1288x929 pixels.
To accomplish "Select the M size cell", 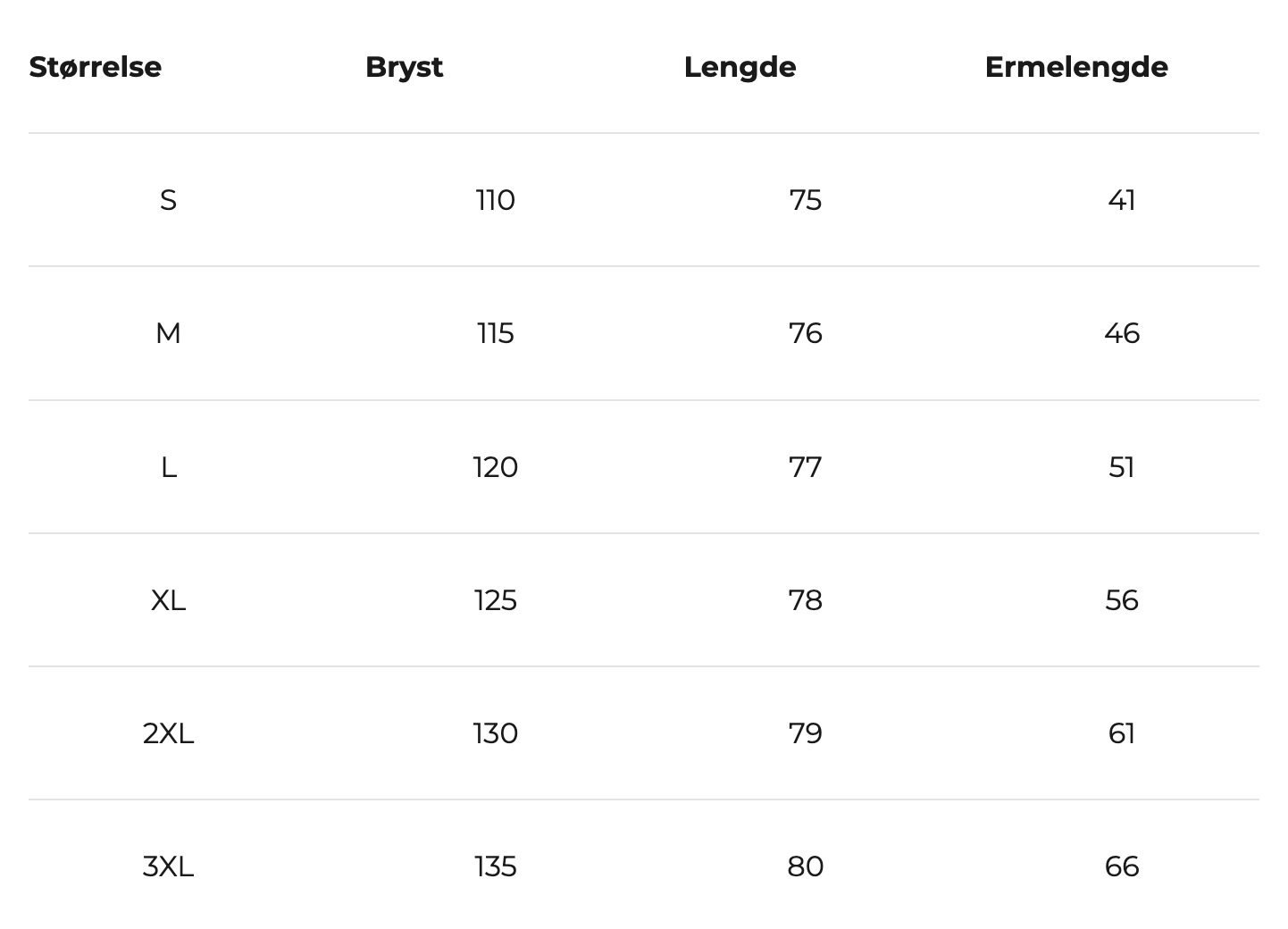I will click(x=168, y=333).
